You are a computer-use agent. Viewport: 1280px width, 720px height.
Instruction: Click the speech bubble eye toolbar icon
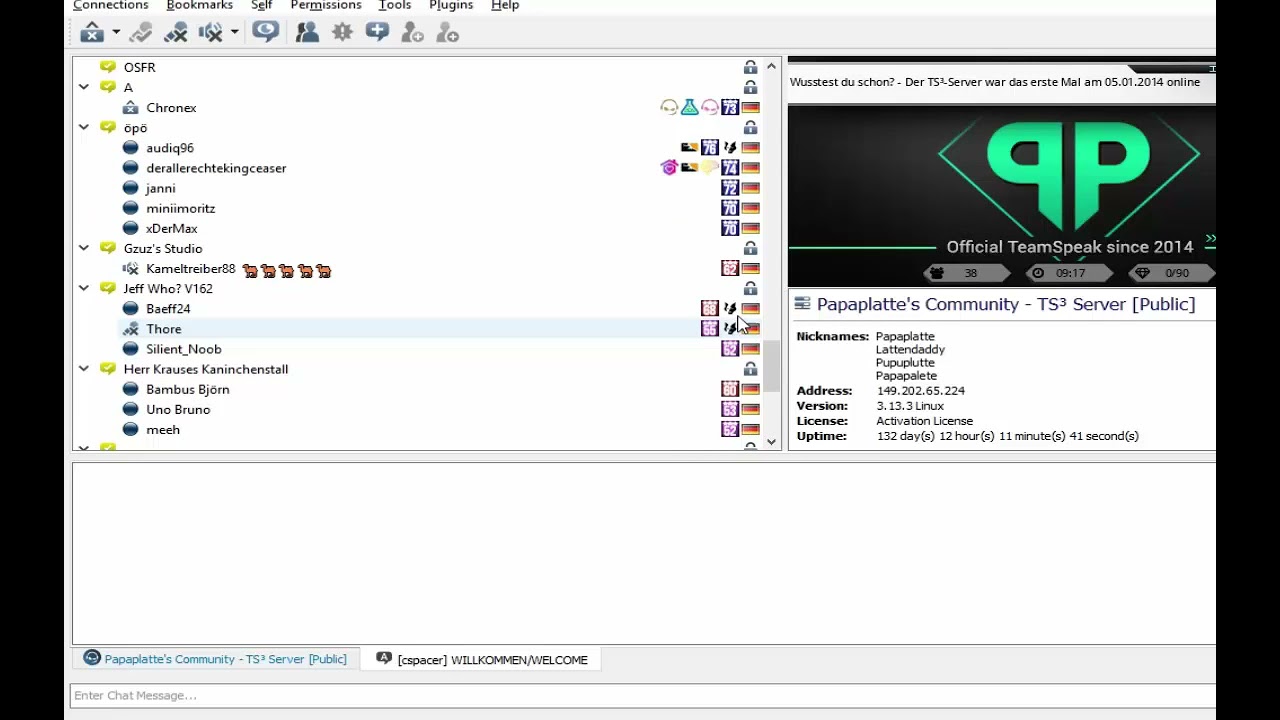point(265,33)
